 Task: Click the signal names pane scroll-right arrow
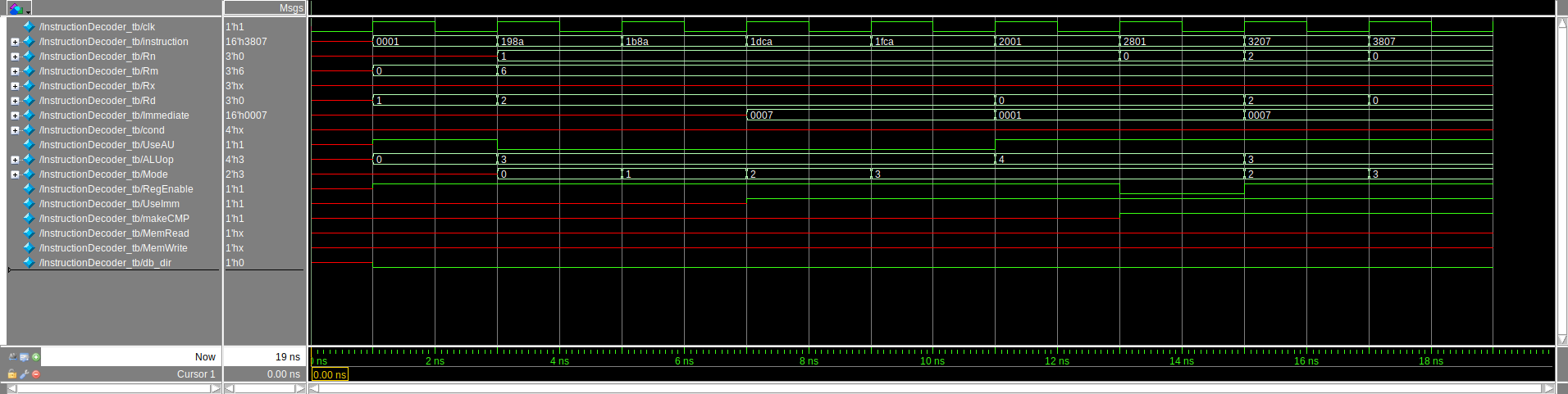[217, 388]
